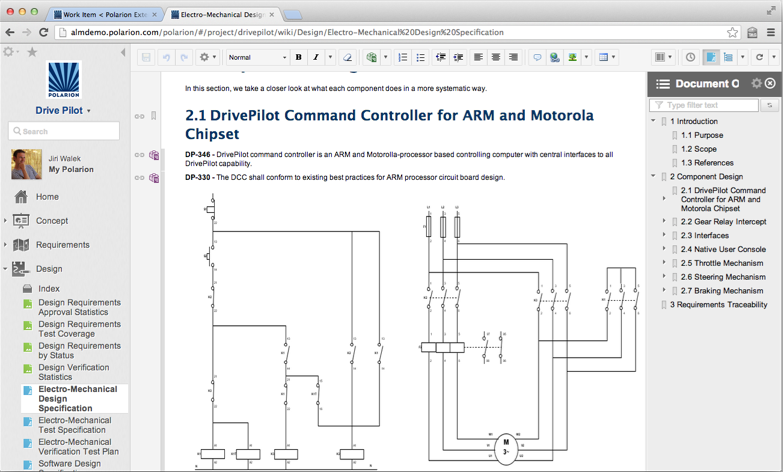Reload the browser page
The width and height of the screenshot is (783, 472).
(43, 32)
